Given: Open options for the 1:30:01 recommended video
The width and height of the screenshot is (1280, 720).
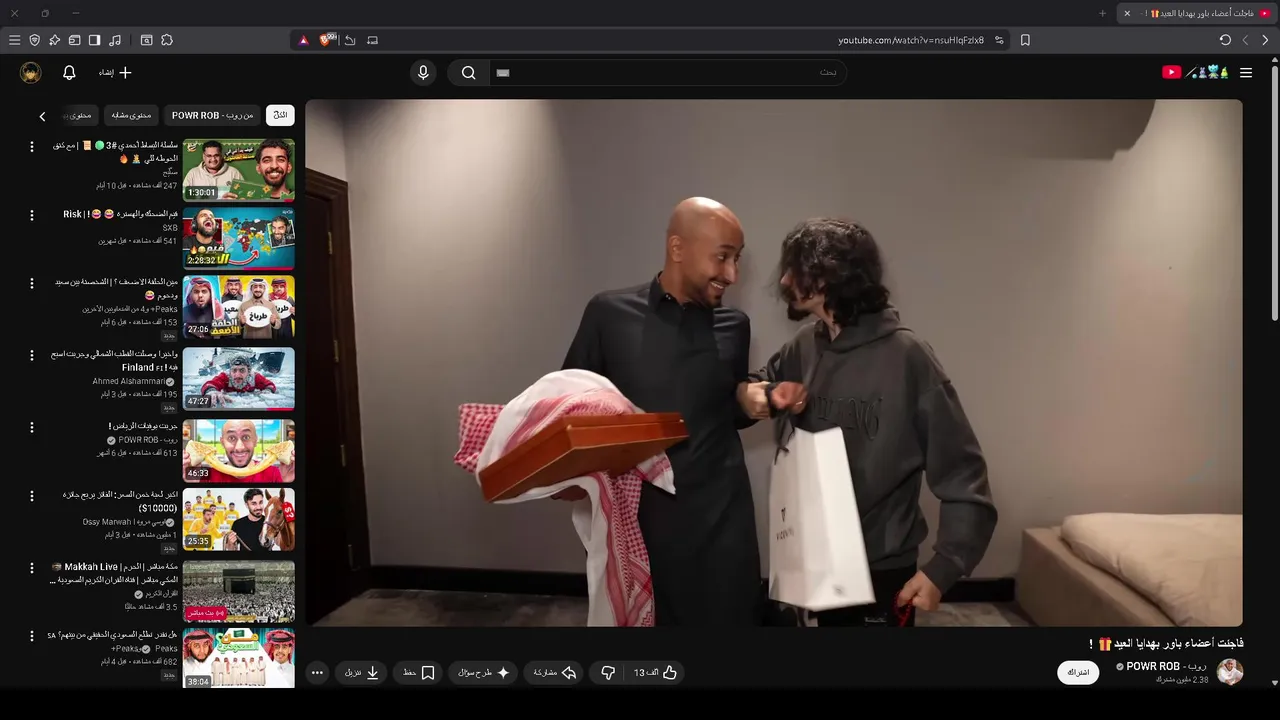Looking at the screenshot, I should coord(31,147).
